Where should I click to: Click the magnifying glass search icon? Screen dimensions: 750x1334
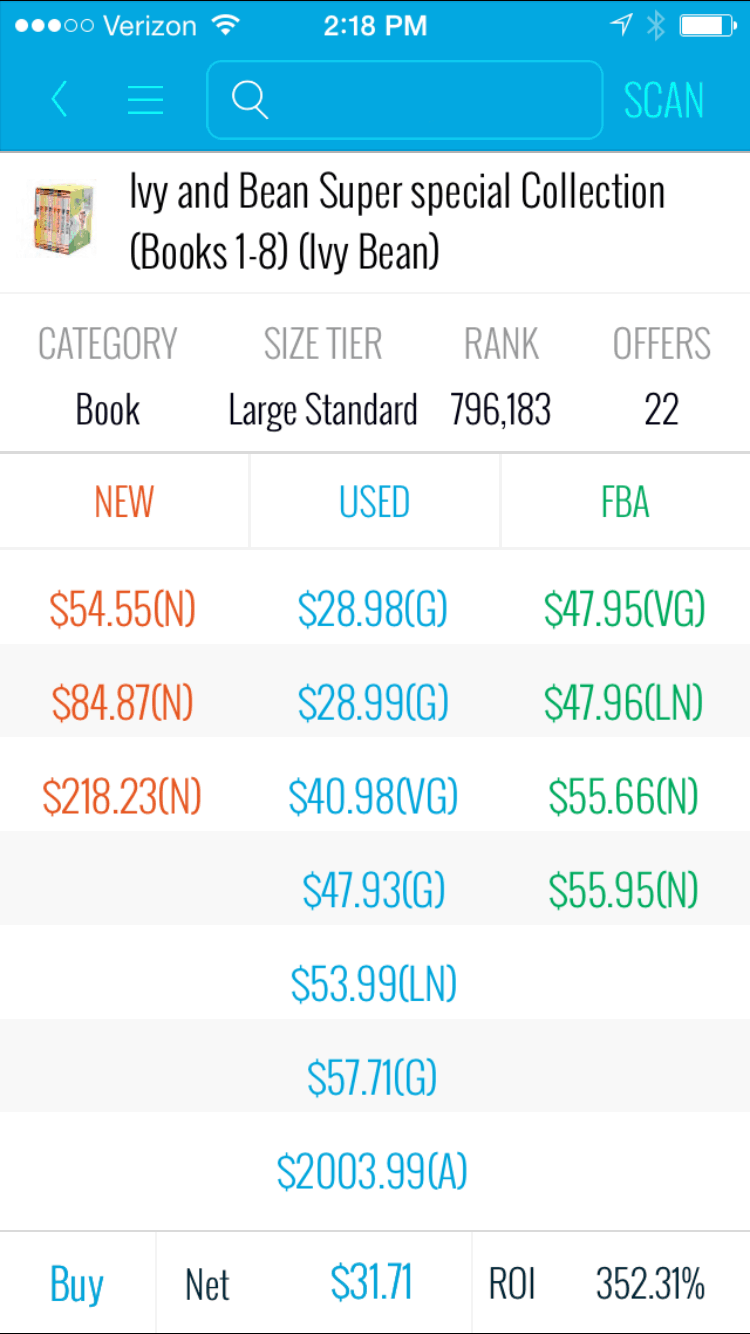coord(249,100)
